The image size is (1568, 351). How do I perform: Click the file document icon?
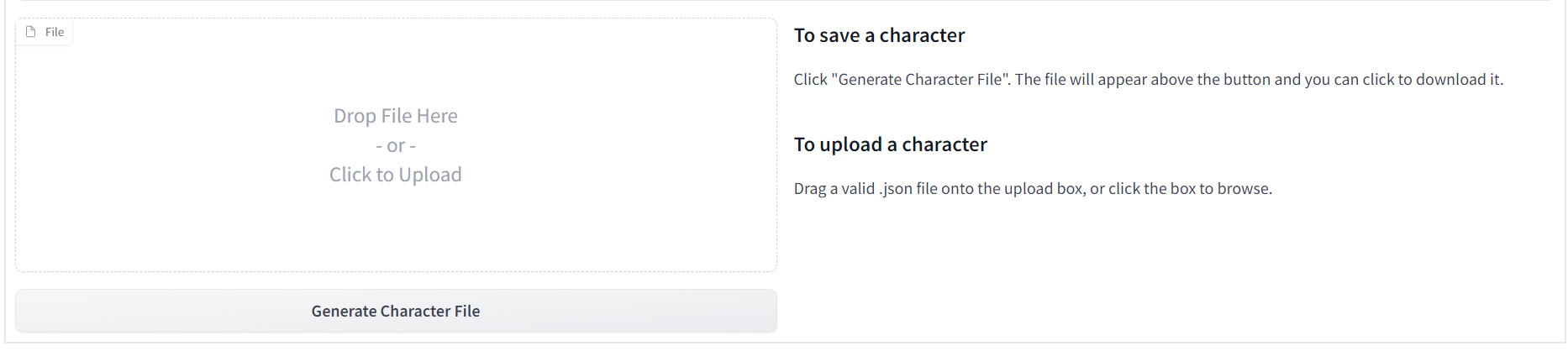pyautogui.click(x=31, y=32)
